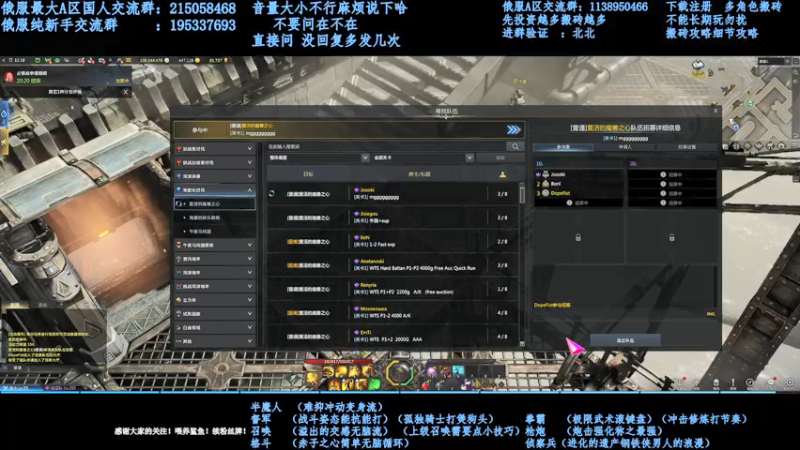Switch to the 参与者 tab in party details
800x450 pixels.
pos(563,147)
